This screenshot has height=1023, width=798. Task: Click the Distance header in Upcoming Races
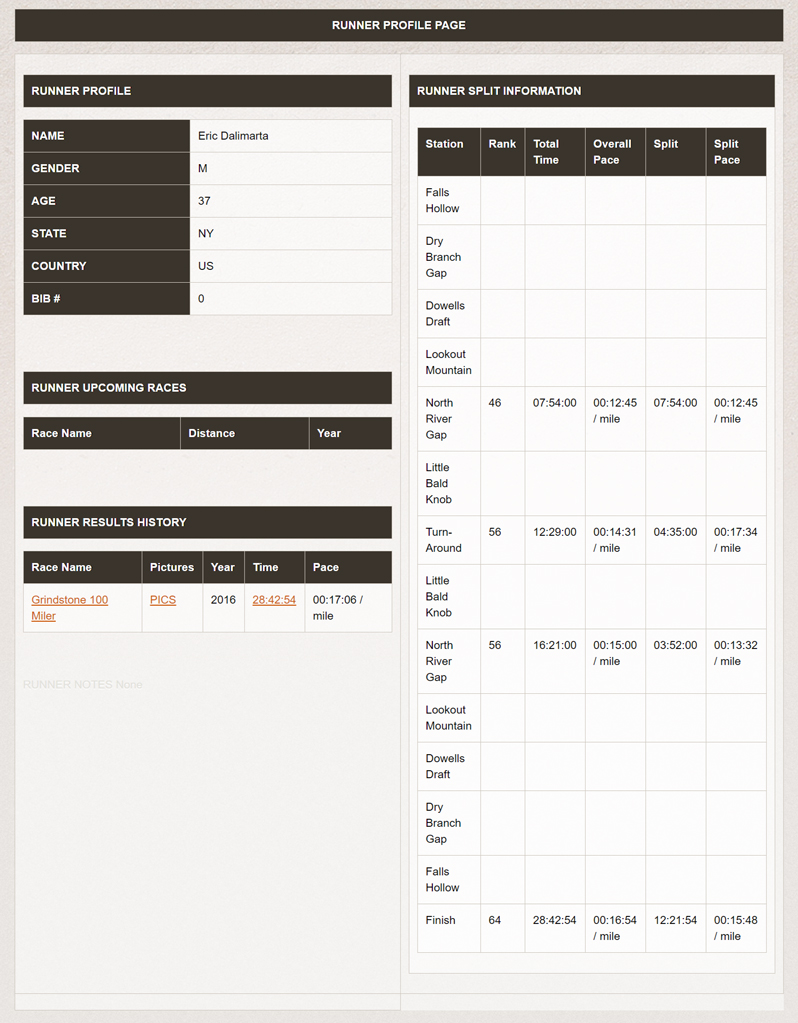212,433
